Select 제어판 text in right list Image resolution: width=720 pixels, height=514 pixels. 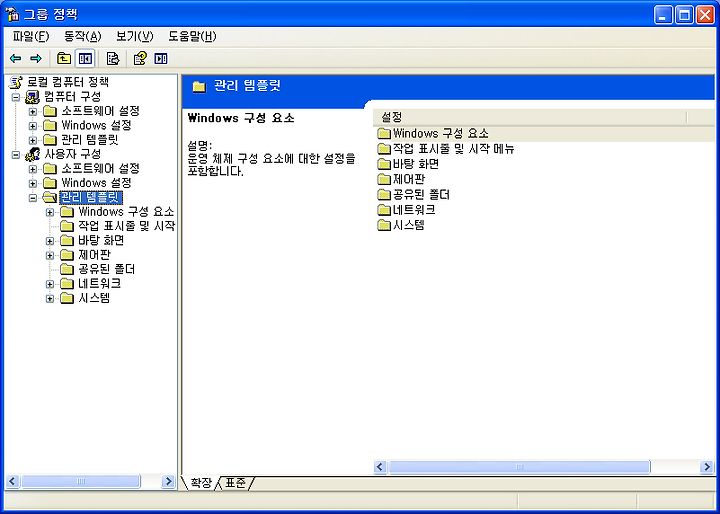(x=409, y=179)
